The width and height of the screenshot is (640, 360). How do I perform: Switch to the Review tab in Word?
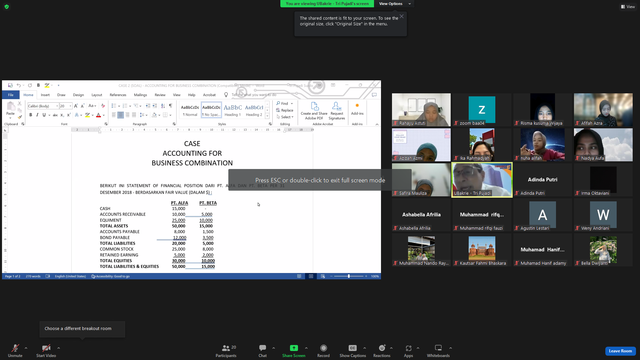[160, 95]
